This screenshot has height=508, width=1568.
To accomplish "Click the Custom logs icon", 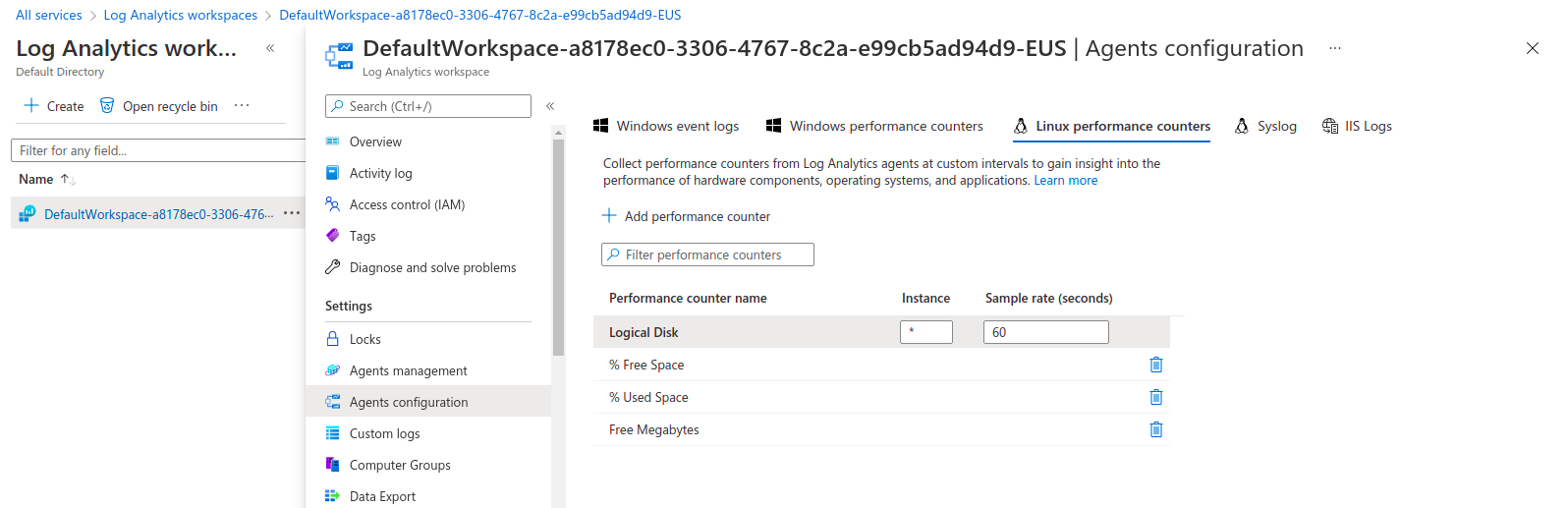I will point(332,433).
